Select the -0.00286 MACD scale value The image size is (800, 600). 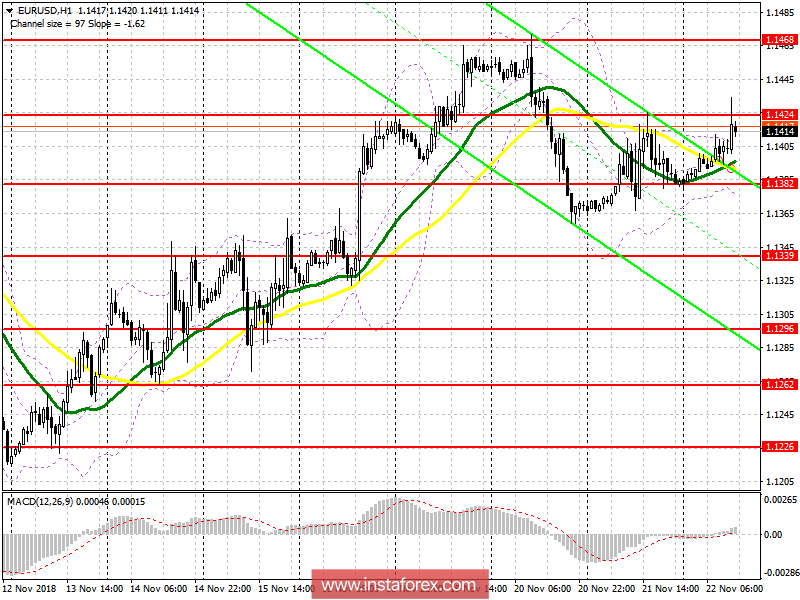pyautogui.click(x=781, y=572)
